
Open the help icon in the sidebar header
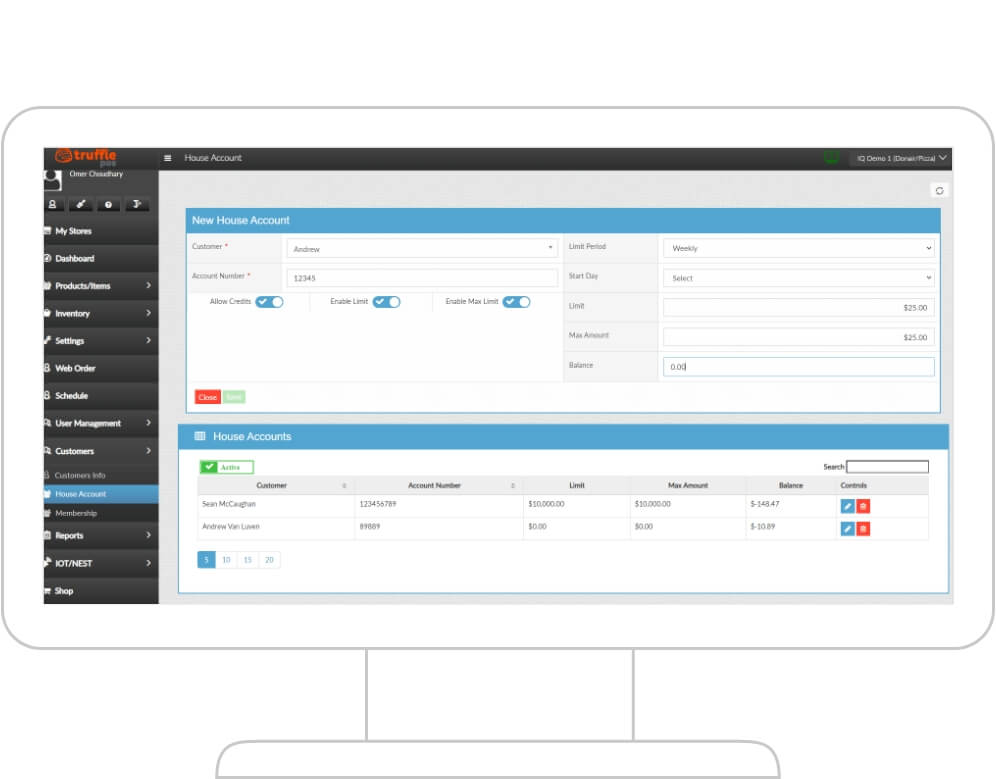(x=108, y=204)
